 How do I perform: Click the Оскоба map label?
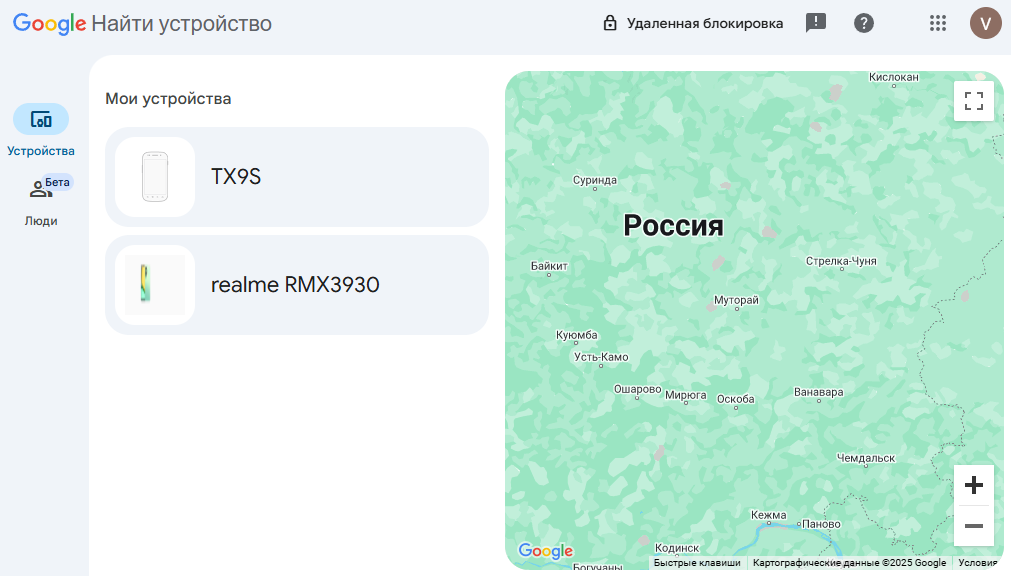tap(736, 399)
